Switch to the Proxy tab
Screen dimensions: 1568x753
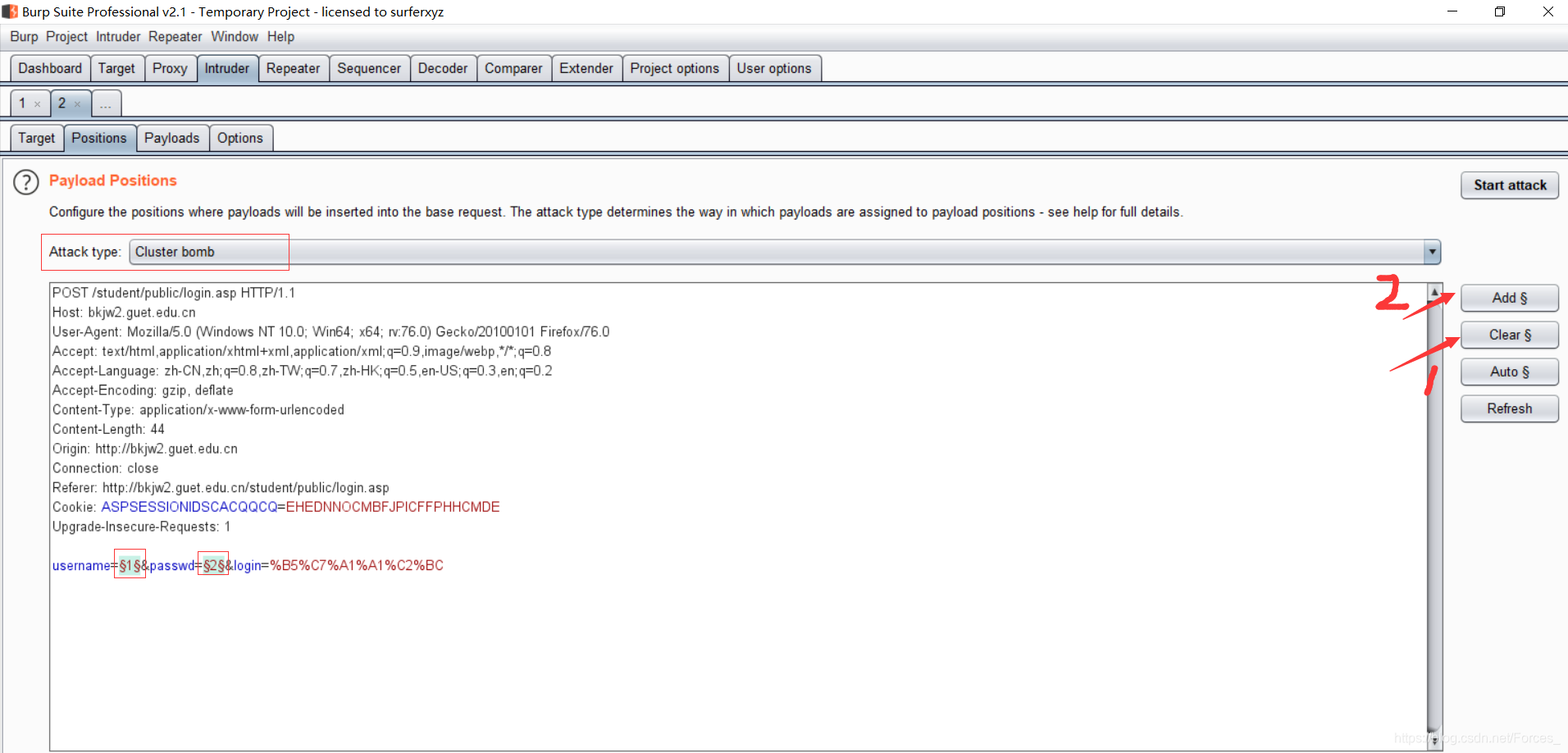(x=170, y=68)
